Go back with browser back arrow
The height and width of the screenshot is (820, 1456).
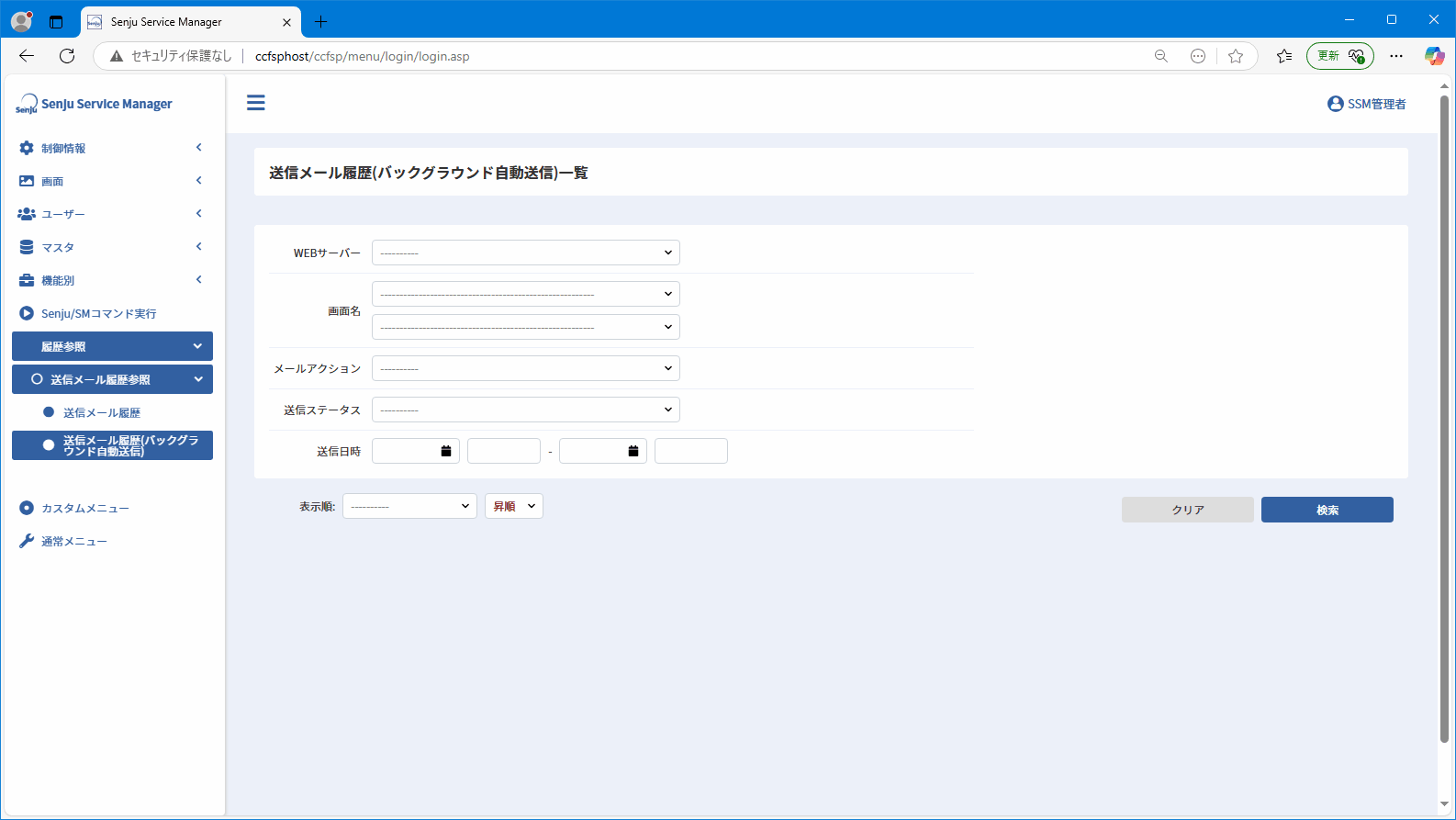27,56
